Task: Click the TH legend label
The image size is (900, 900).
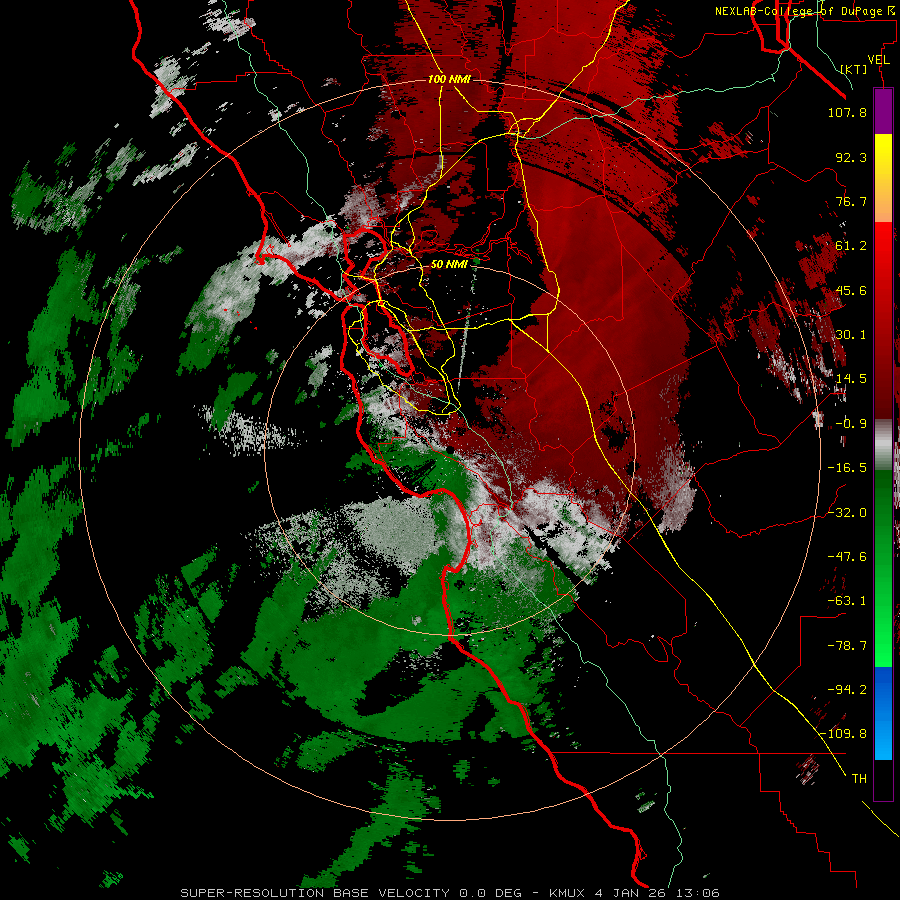Action: coord(859,779)
